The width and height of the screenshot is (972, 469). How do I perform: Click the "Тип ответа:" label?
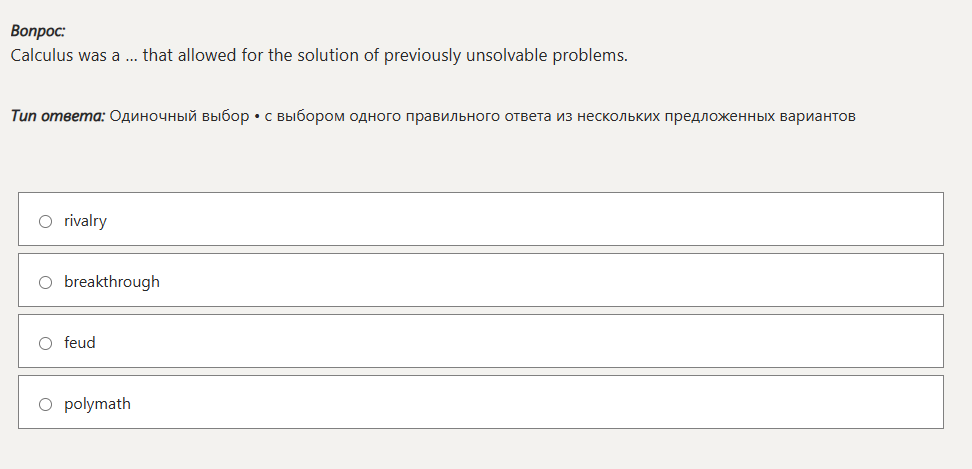[58, 116]
